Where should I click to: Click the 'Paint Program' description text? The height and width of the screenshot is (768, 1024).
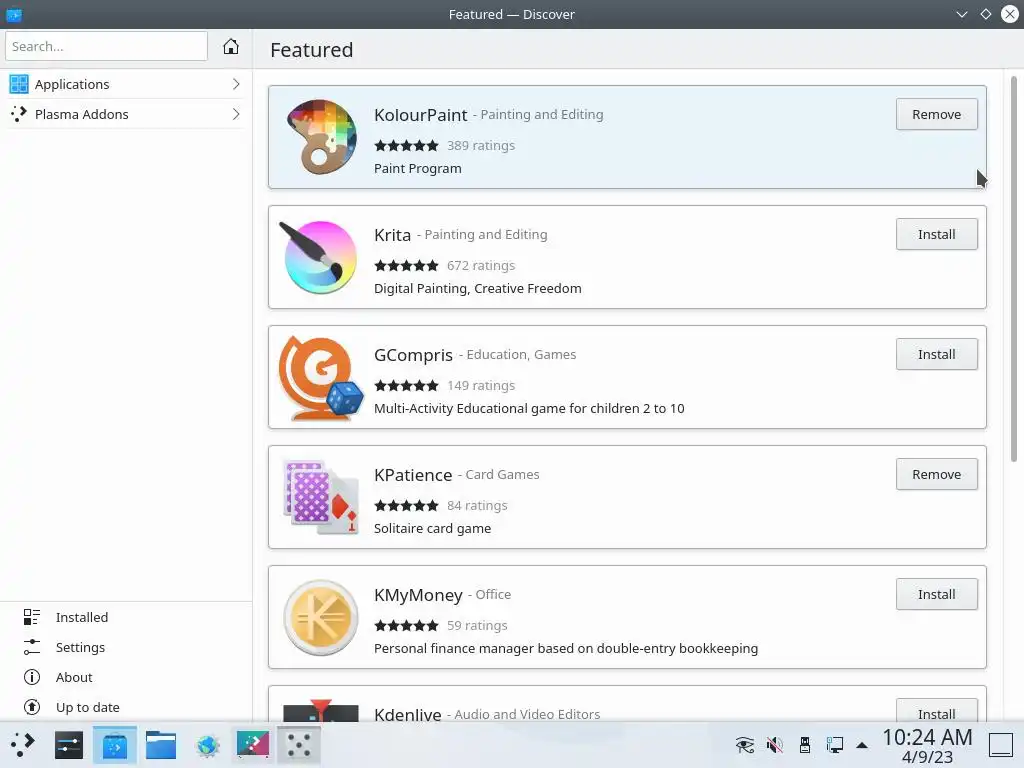tap(417, 168)
